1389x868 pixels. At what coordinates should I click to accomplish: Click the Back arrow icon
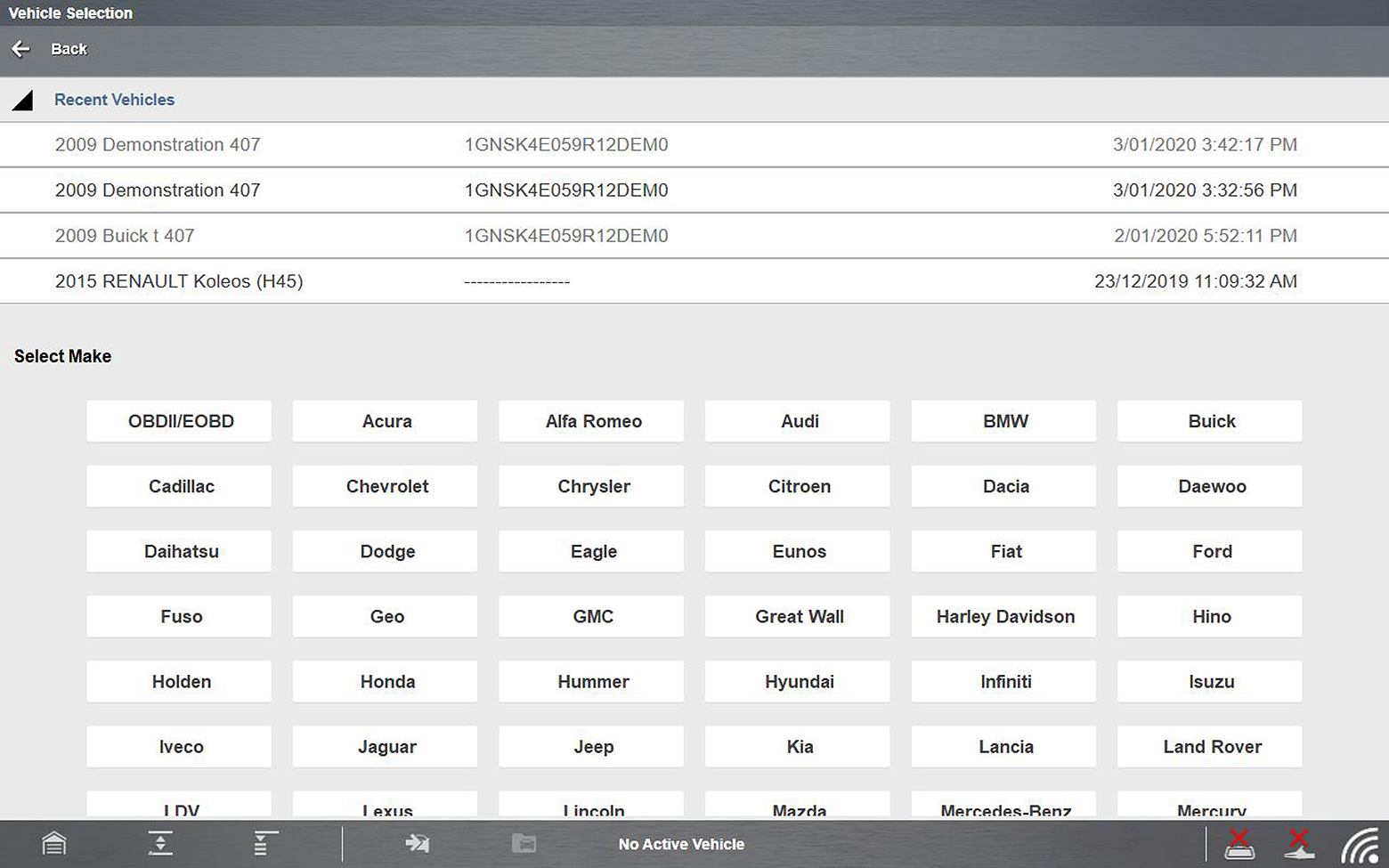coord(21,49)
